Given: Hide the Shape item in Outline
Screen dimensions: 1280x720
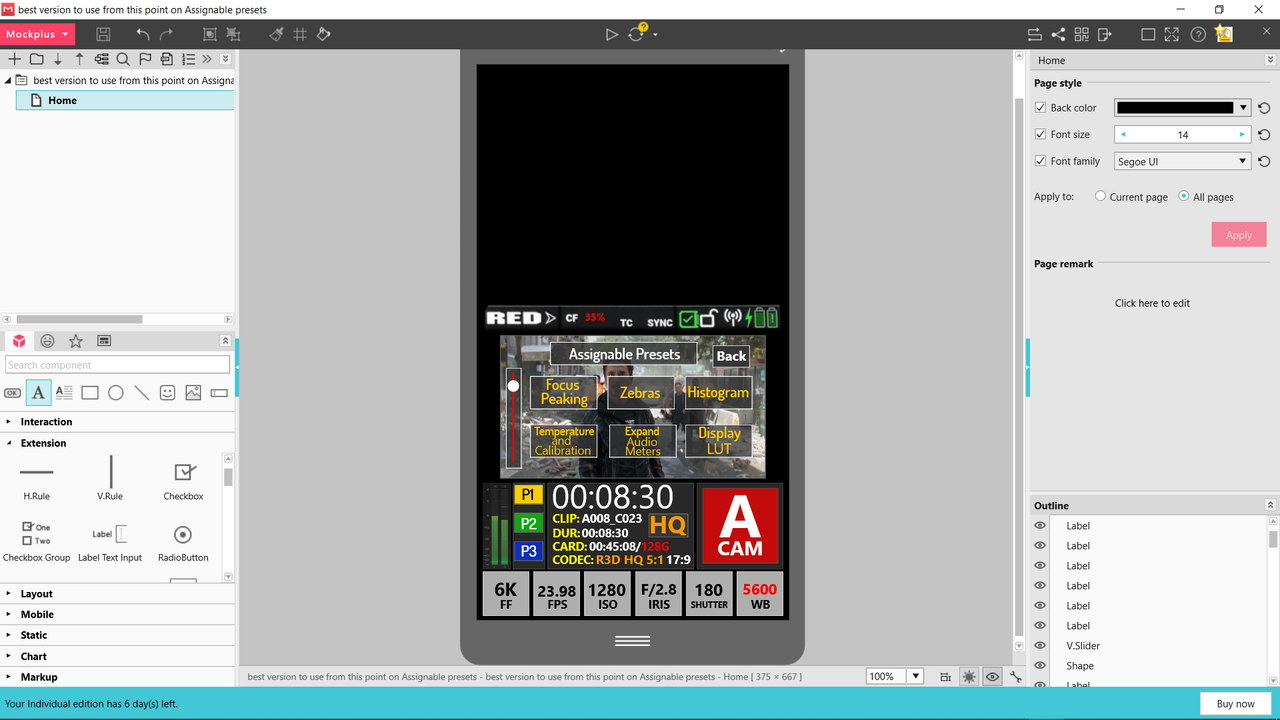Looking at the screenshot, I should 1040,666.
